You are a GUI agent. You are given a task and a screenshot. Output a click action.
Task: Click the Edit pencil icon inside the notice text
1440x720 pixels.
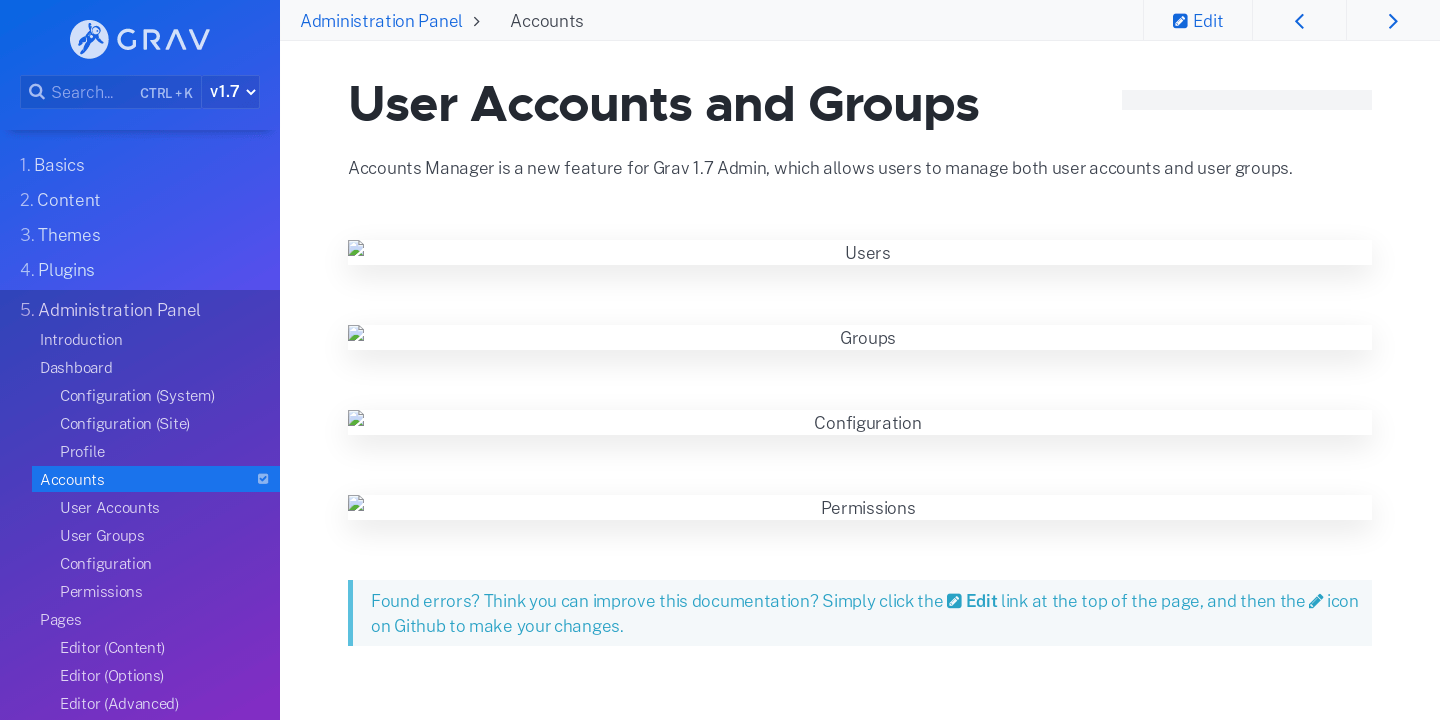tap(955, 600)
